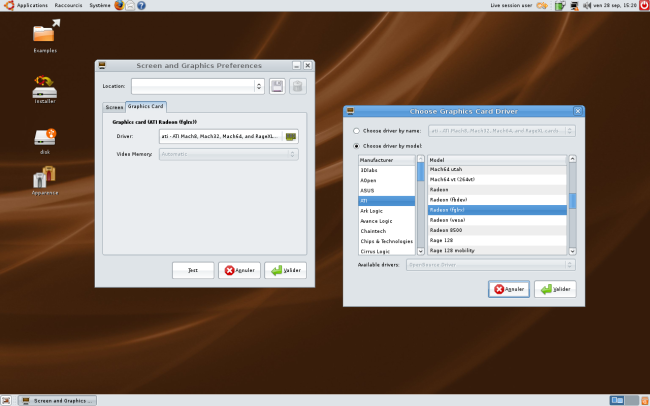The height and width of the screenshot is (406, 650).
Task: Click the Manufacturer list scroll down arrow
Action: tap(421, 251)
